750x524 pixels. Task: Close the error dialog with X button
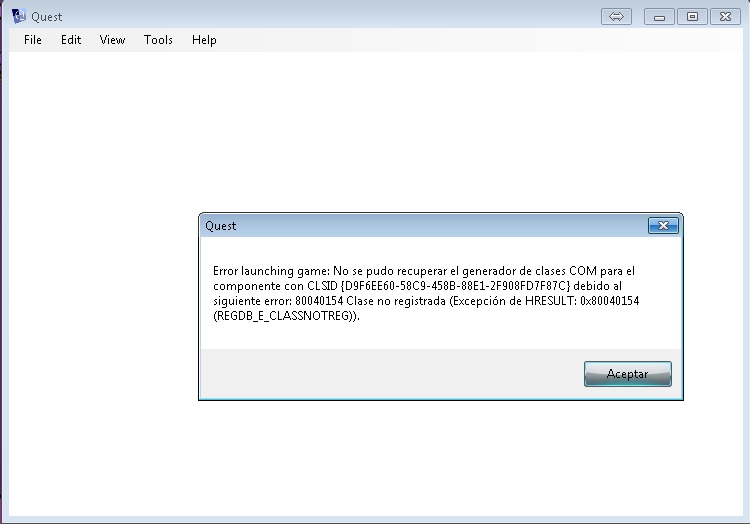point(663,226)
